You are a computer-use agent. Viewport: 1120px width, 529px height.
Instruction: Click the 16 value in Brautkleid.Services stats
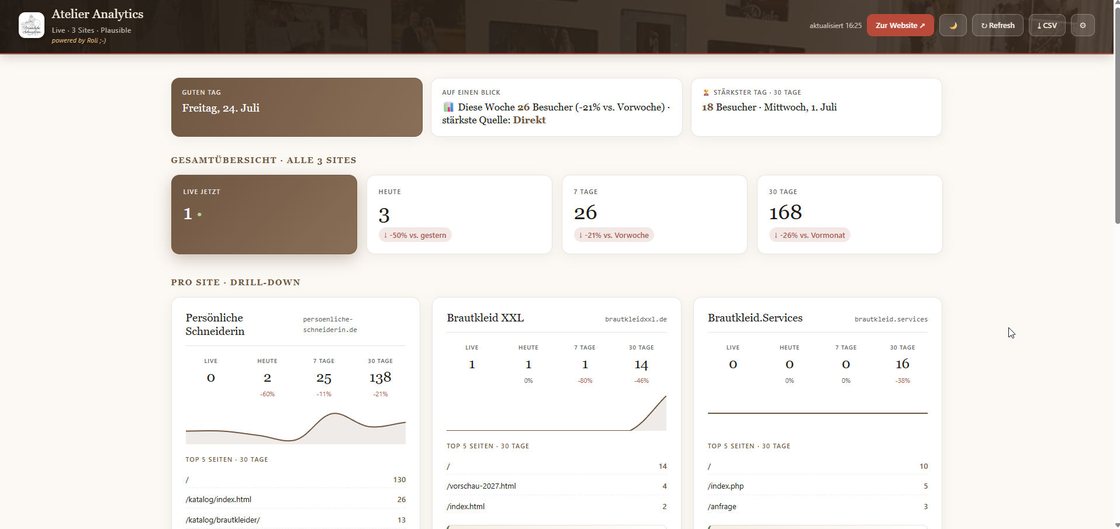tap(902, 364)
